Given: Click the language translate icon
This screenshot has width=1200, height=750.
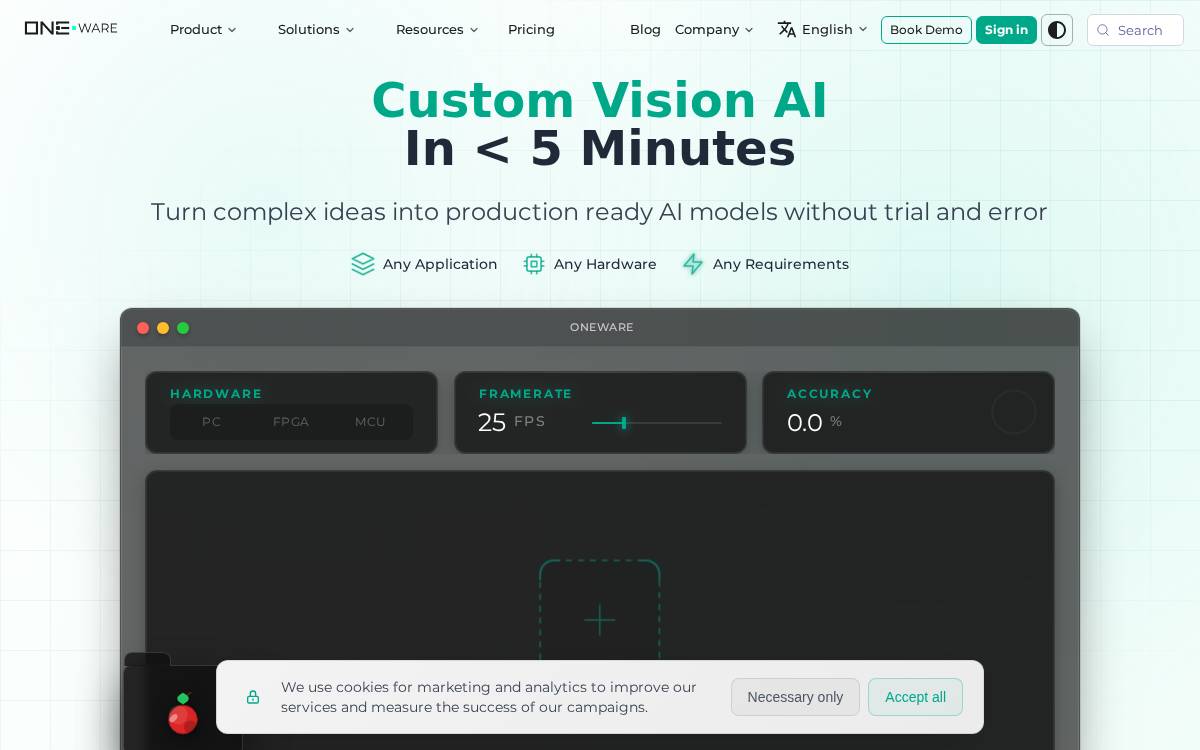Looking at the screenshot, I should click(x=787, y=29).
